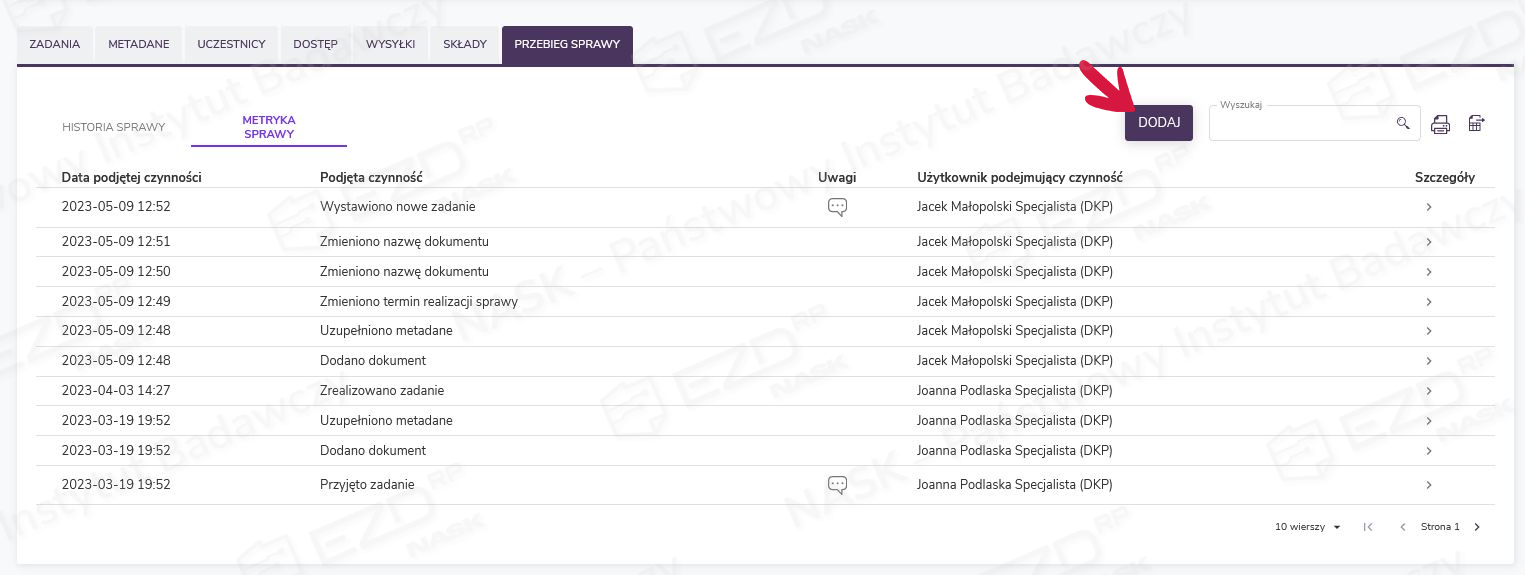This screenshot has width=1525, height=575.
Task: Jump to first page icon
Action: coord(1368,527)
